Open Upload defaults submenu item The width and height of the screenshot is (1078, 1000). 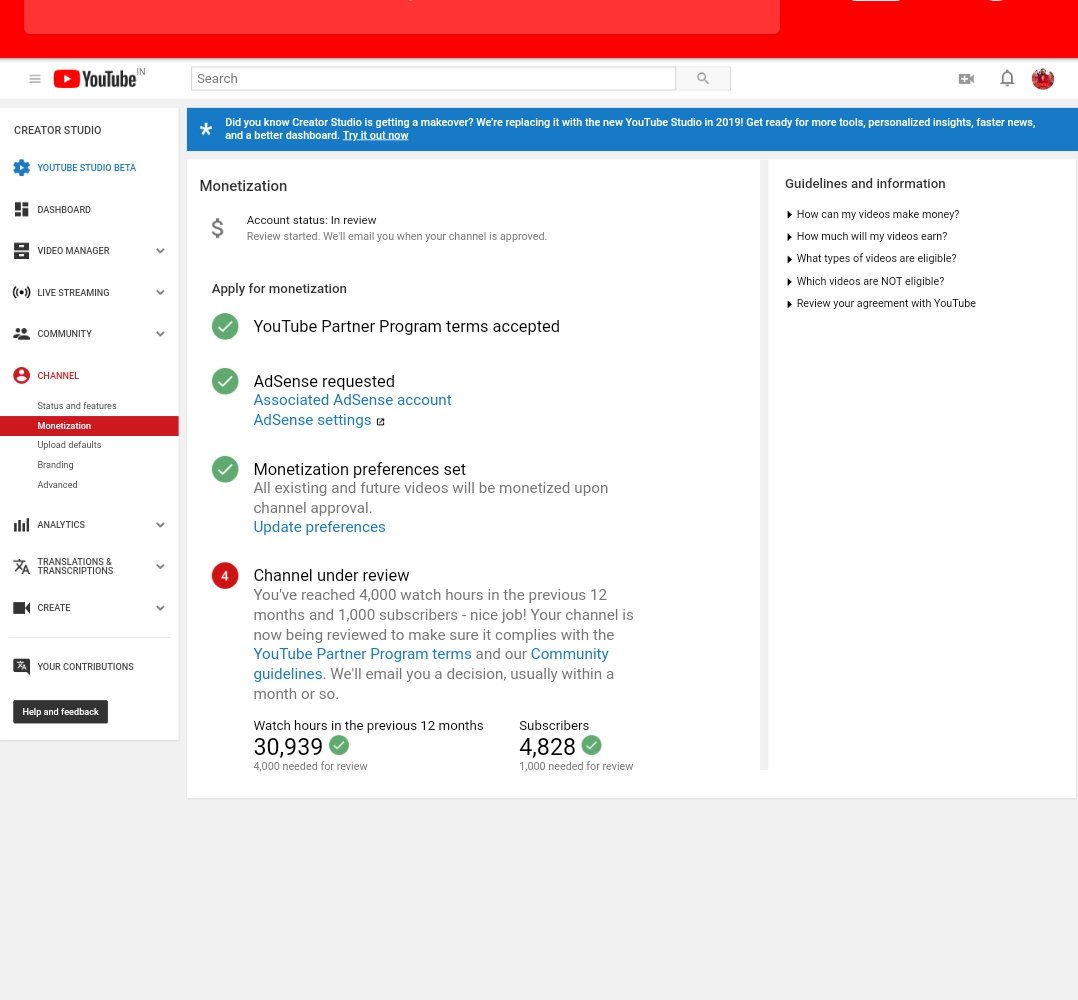[69, 445]
